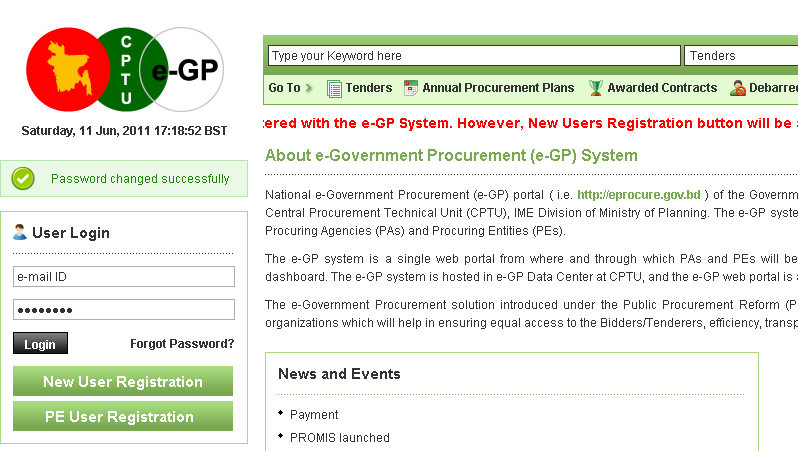The width and height of the screenshot is (798, 451).
Task: Open the Tenders search category dropdown
Action: [x=742, y=55]
